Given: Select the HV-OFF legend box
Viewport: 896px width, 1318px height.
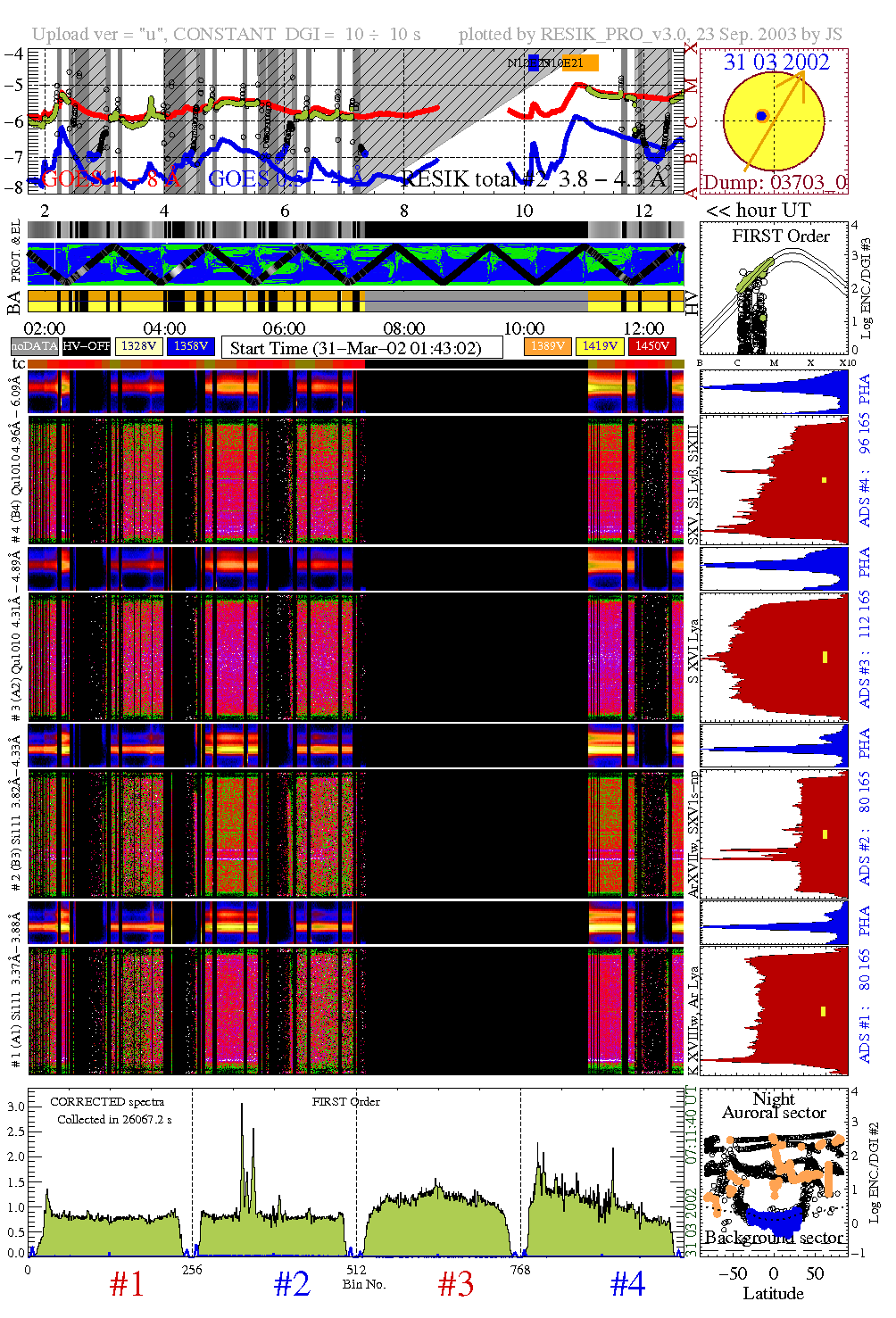Looking at the screenshot, I should point(87,346).
